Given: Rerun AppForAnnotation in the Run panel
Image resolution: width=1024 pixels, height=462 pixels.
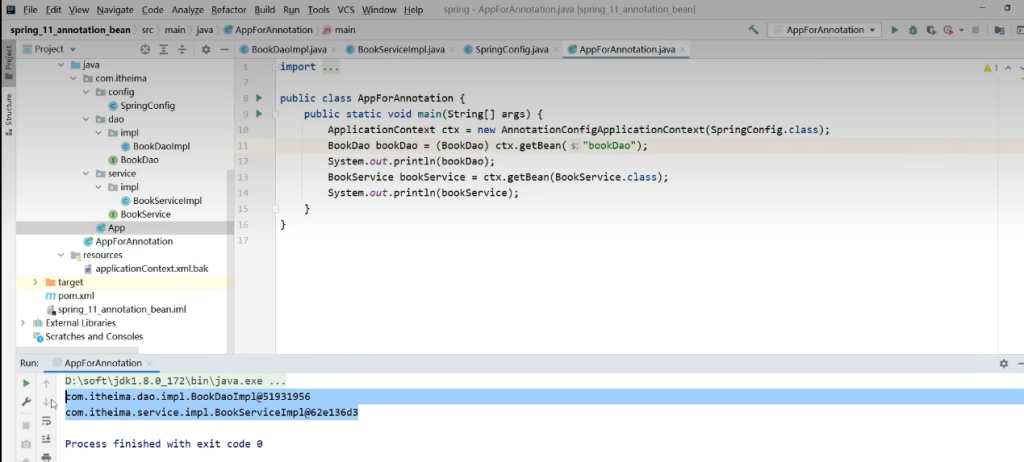Looking at the screenshot, I should point(27,383).
